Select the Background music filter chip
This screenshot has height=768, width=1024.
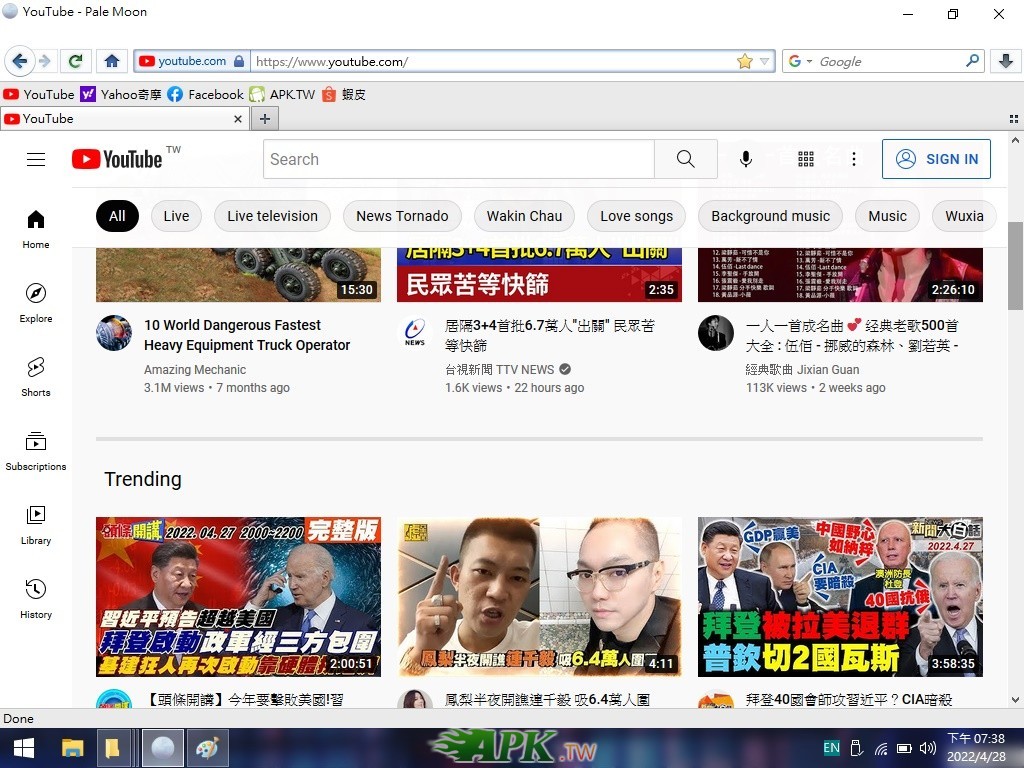pyautogui.click(x=771, y=216)
